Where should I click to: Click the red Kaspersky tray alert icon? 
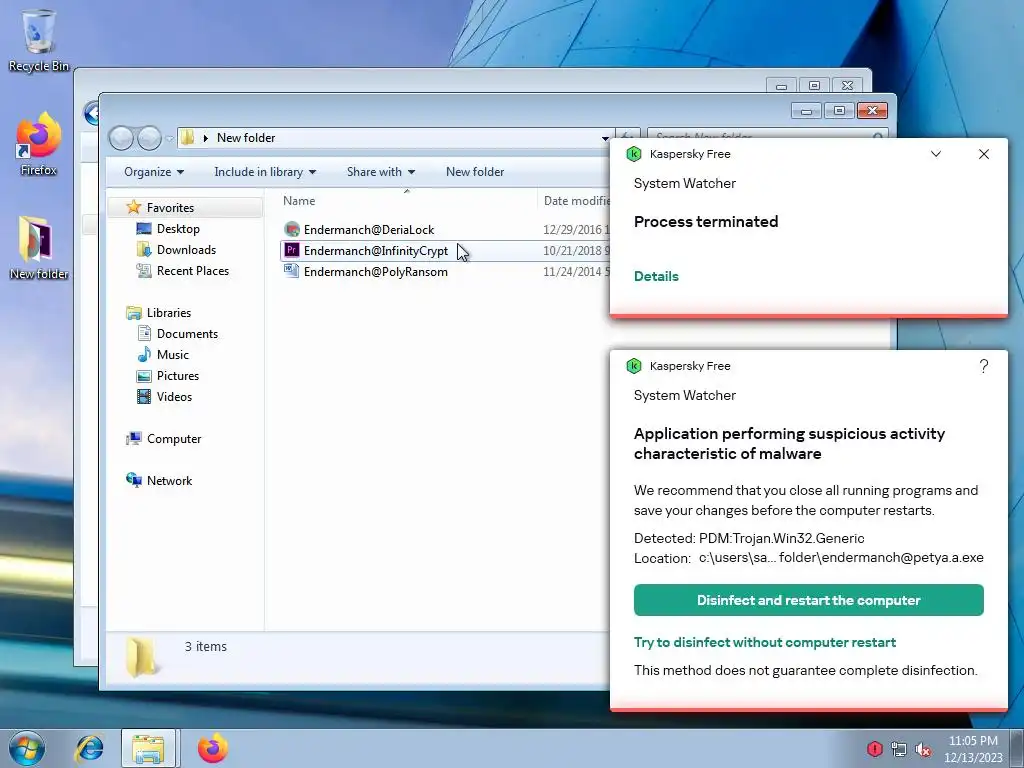874,749
